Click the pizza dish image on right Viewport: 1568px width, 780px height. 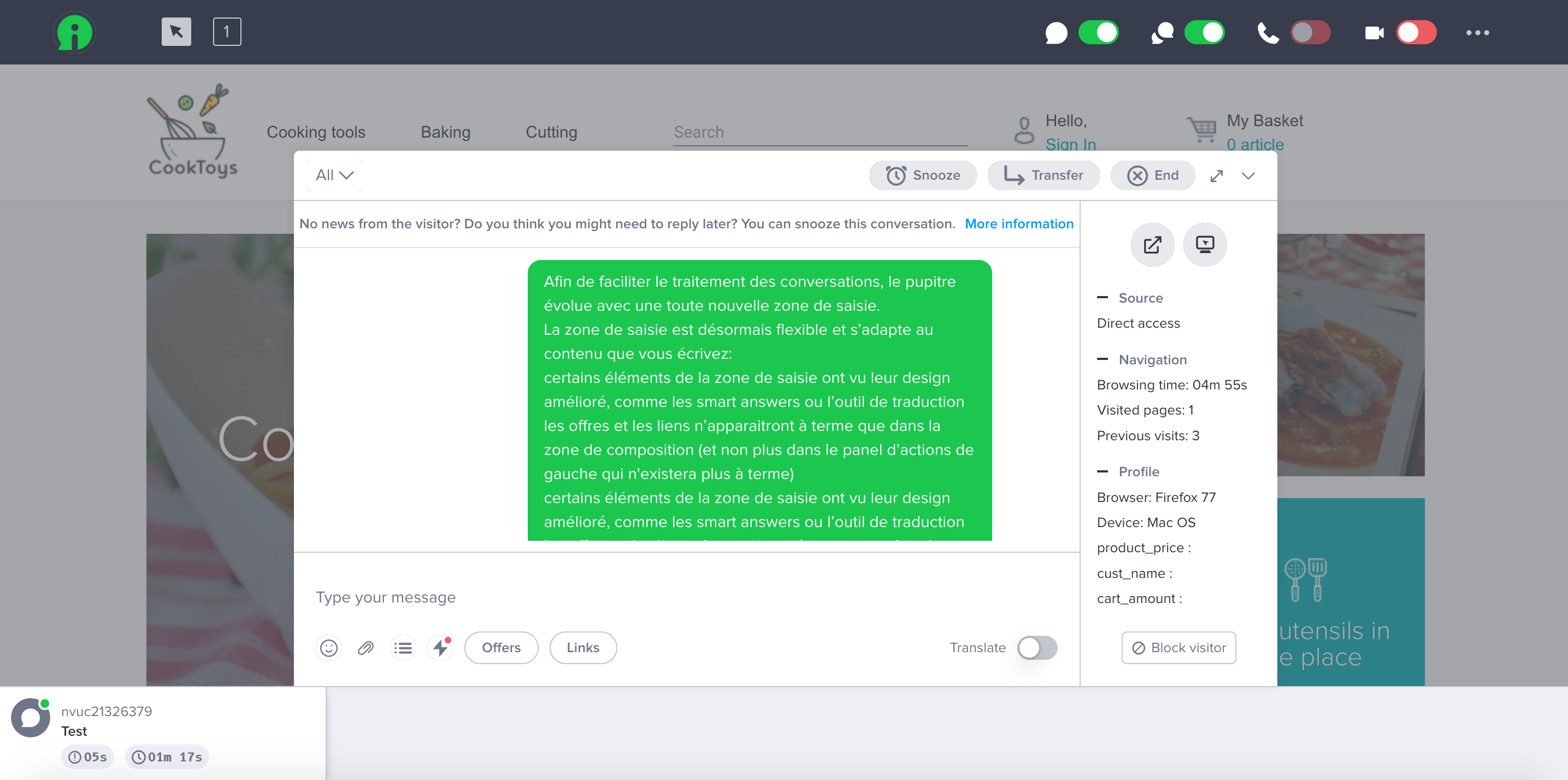click(x=1351, y=354)
